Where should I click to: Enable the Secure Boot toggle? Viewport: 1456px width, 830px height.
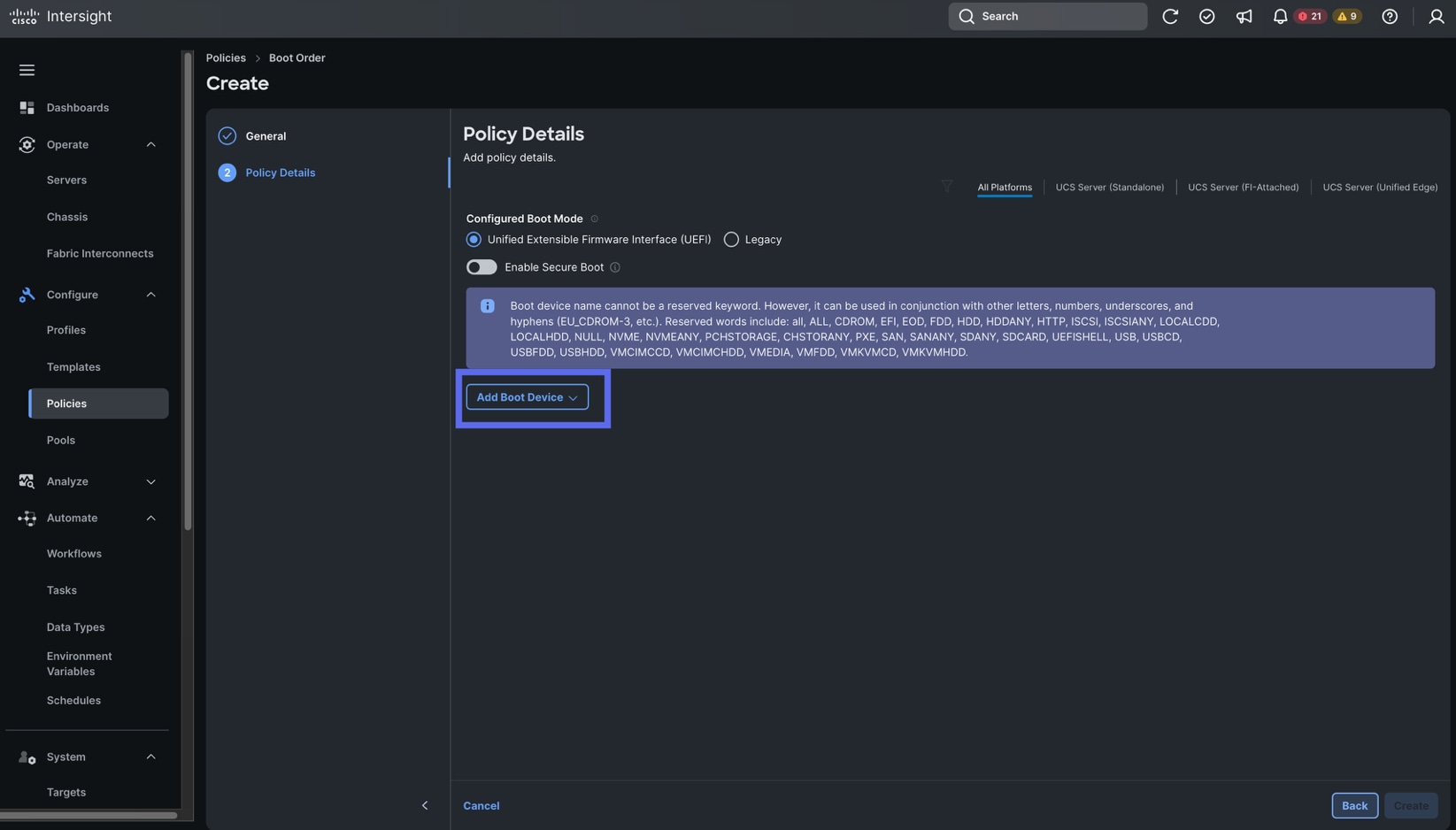point(481,266)
